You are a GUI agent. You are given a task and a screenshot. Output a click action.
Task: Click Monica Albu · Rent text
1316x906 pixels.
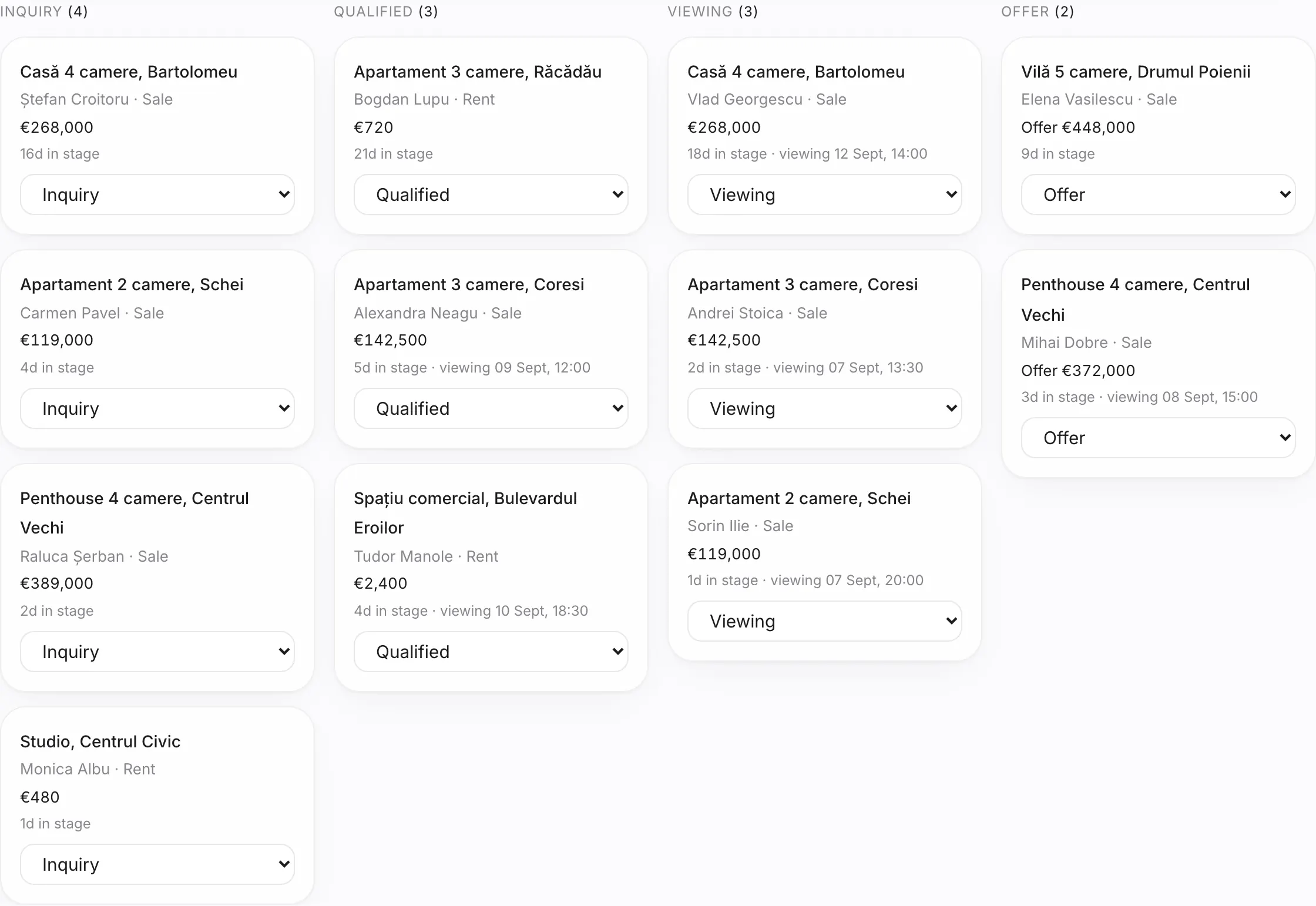pyautogui.click(x=88, y=769)
